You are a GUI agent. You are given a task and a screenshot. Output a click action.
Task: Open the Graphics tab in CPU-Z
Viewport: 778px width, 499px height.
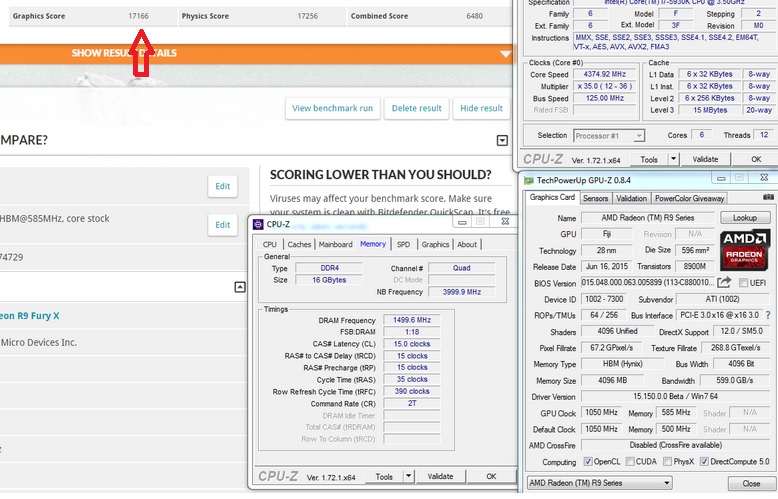[x=435, y=244]
